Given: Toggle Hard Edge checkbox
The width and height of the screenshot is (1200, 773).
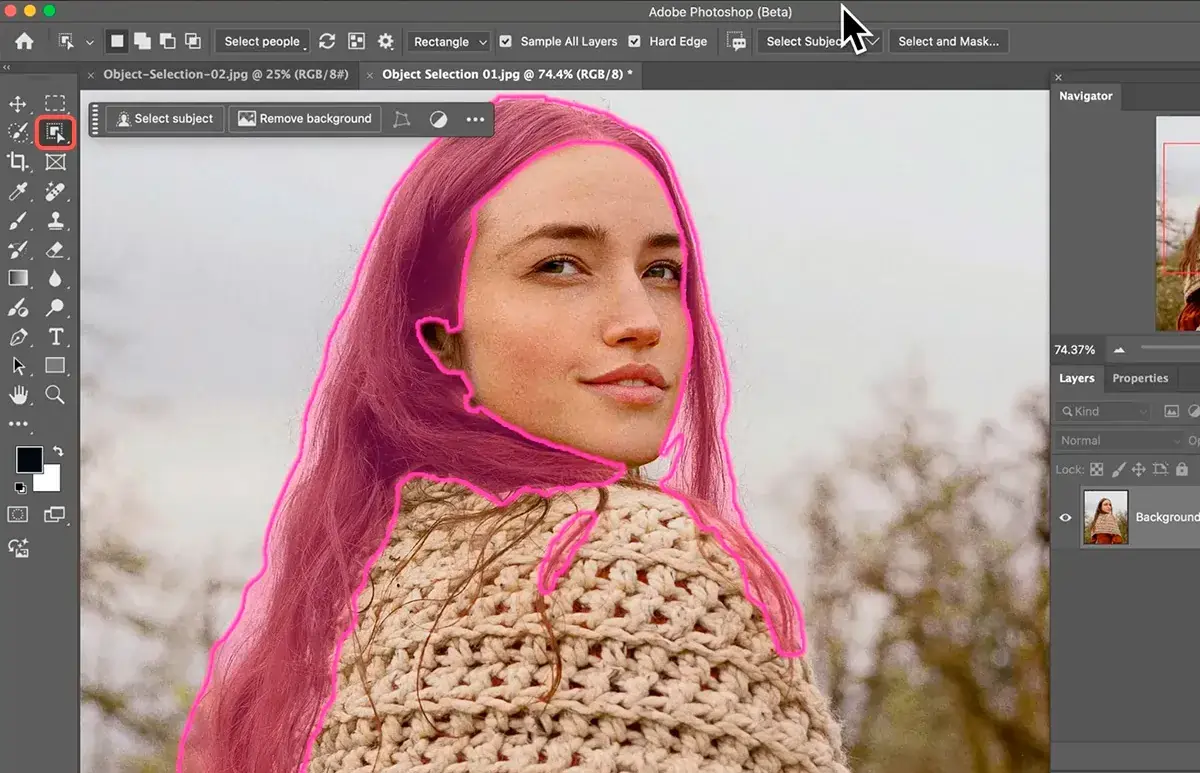Looking at the screenshot, I should click(635, 41).
